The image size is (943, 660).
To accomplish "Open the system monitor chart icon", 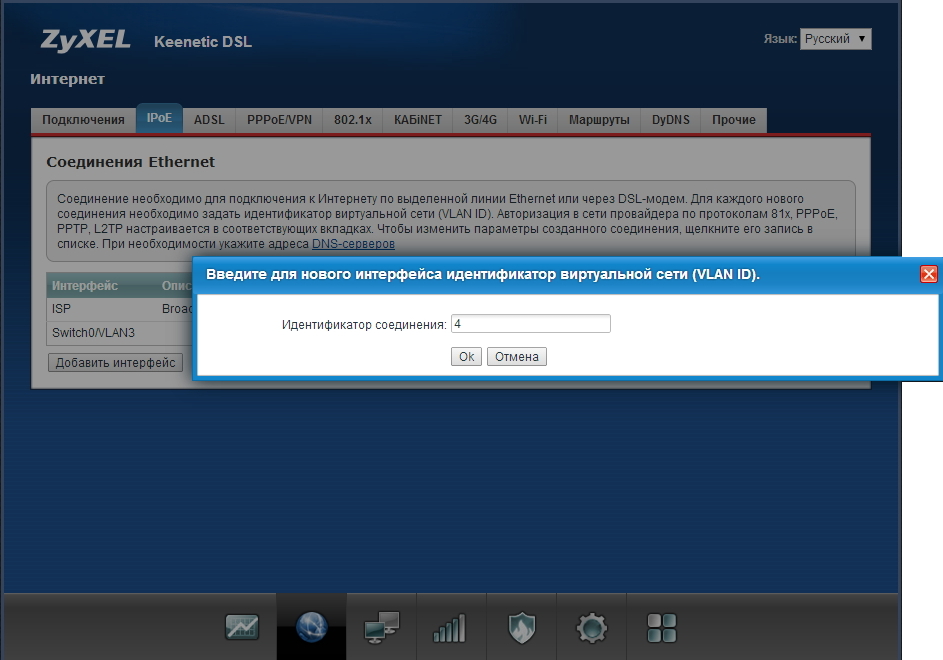I will (241, 627).
